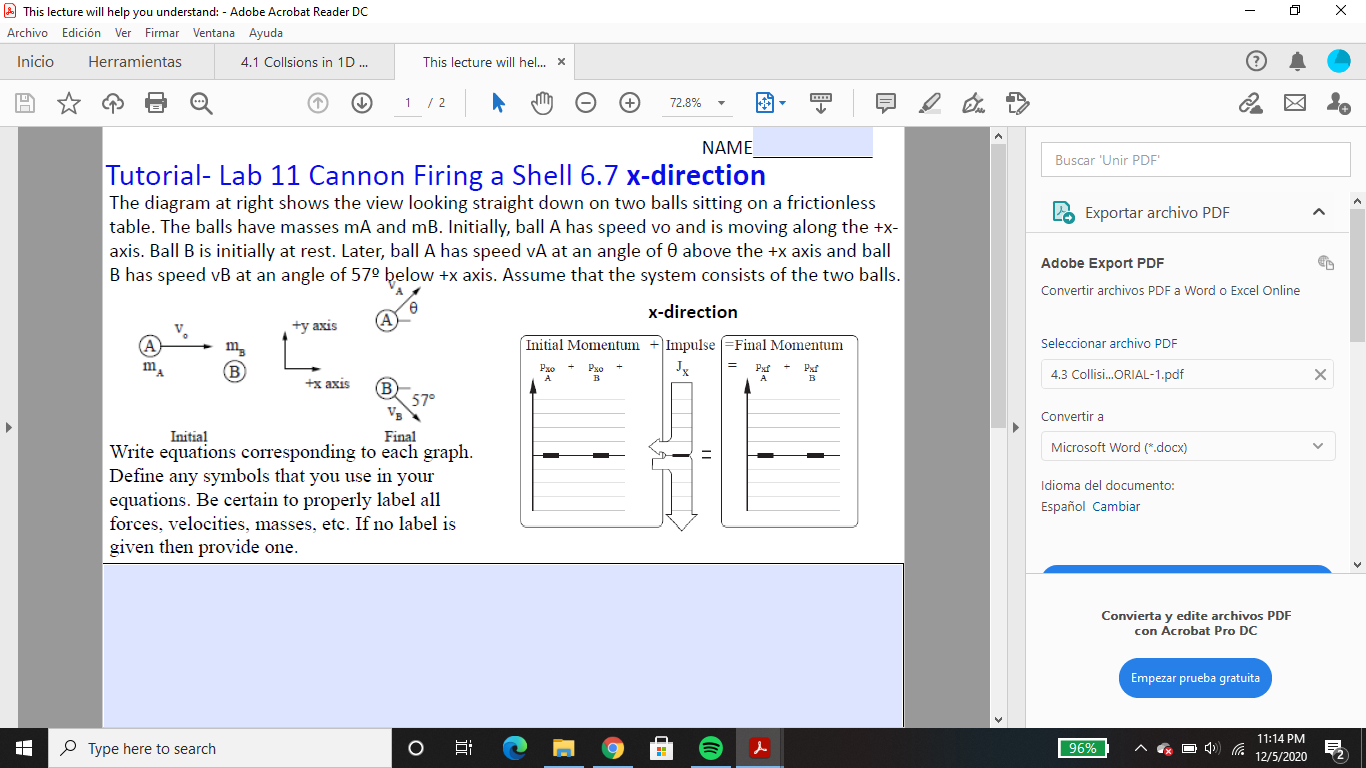Send document via the envelope email icon
The image size is (1366, 768).
1295,103
